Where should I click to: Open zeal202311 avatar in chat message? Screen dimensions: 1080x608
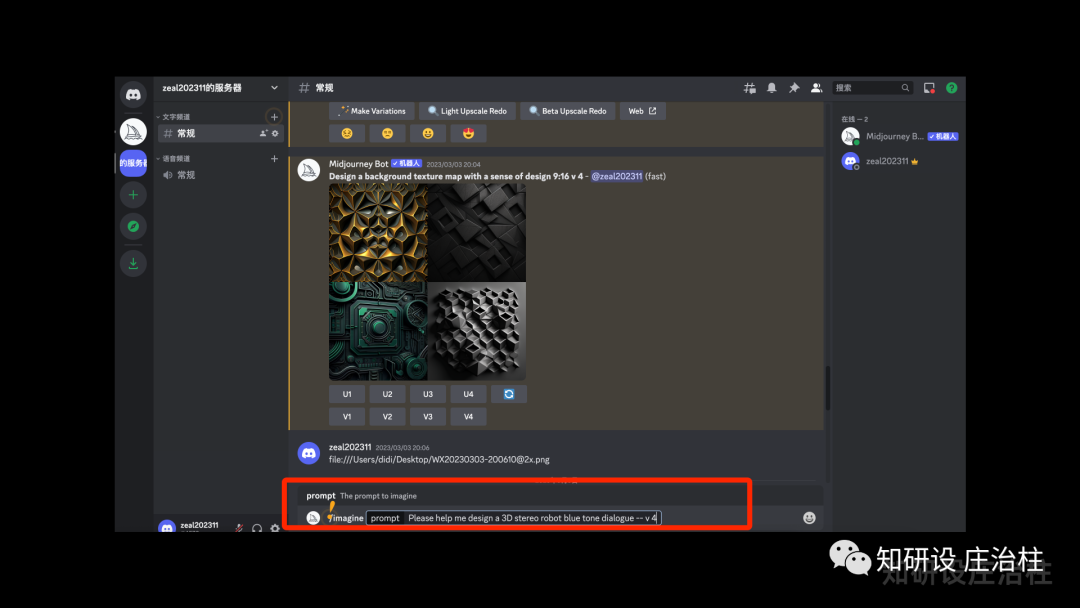pos(309,453)
